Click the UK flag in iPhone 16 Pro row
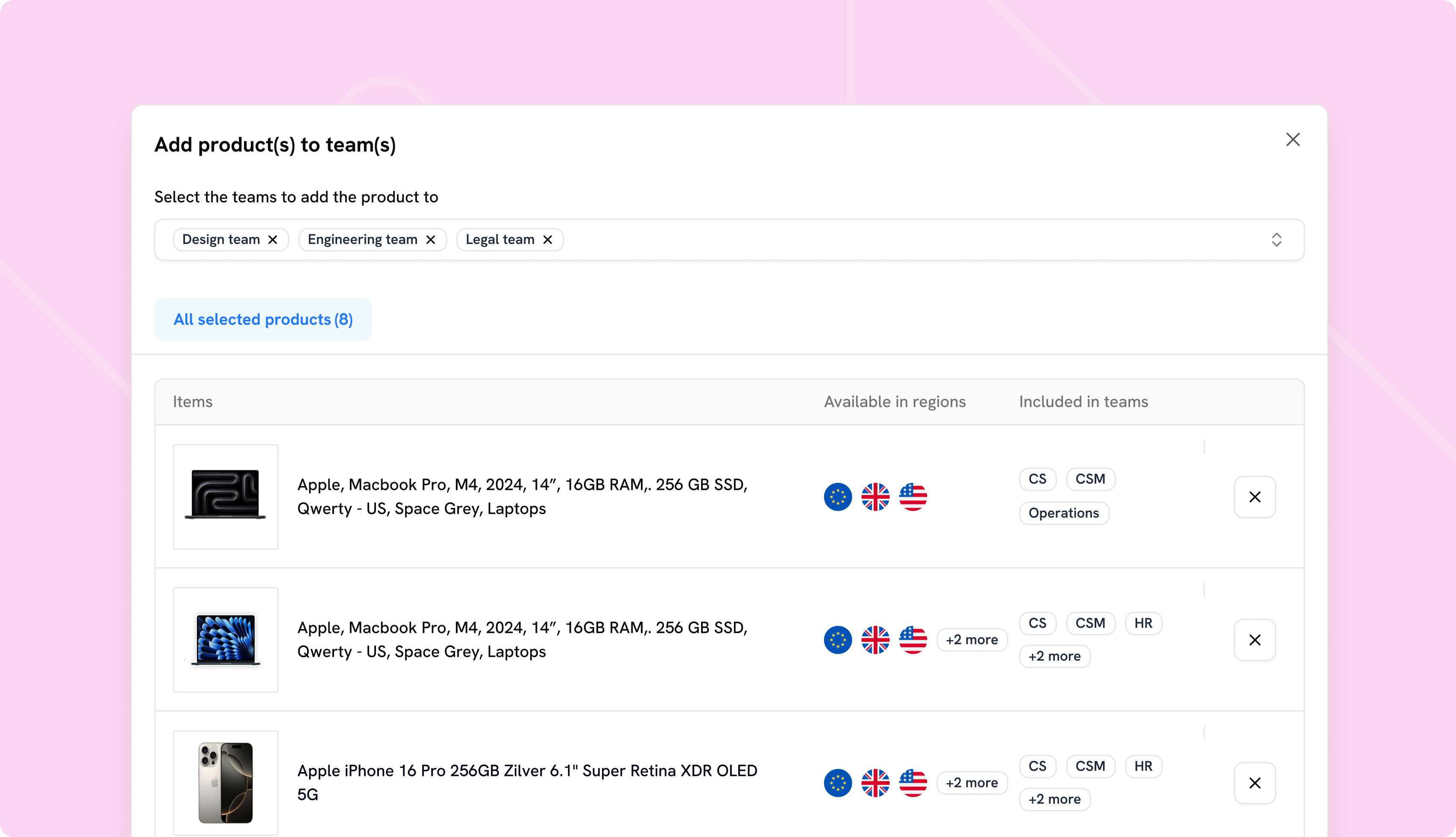Viewport: 1456px width, 837px height. (875, 783)
